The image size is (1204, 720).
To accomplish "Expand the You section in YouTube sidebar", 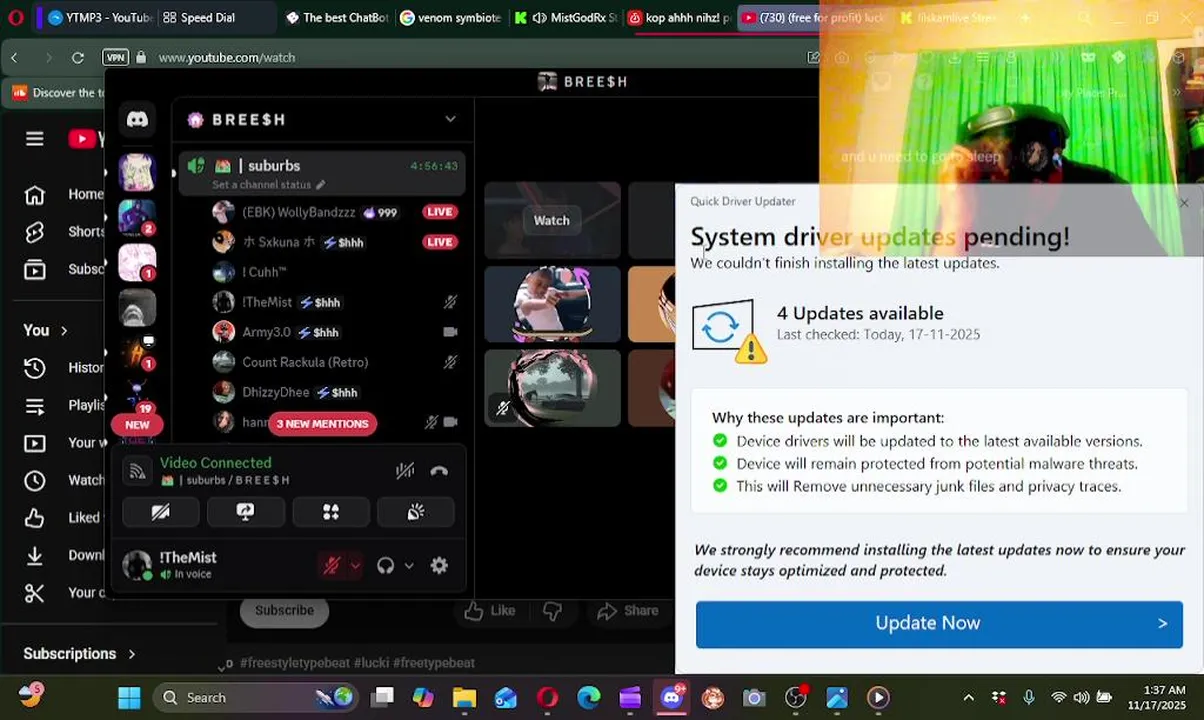I will 46,330.
